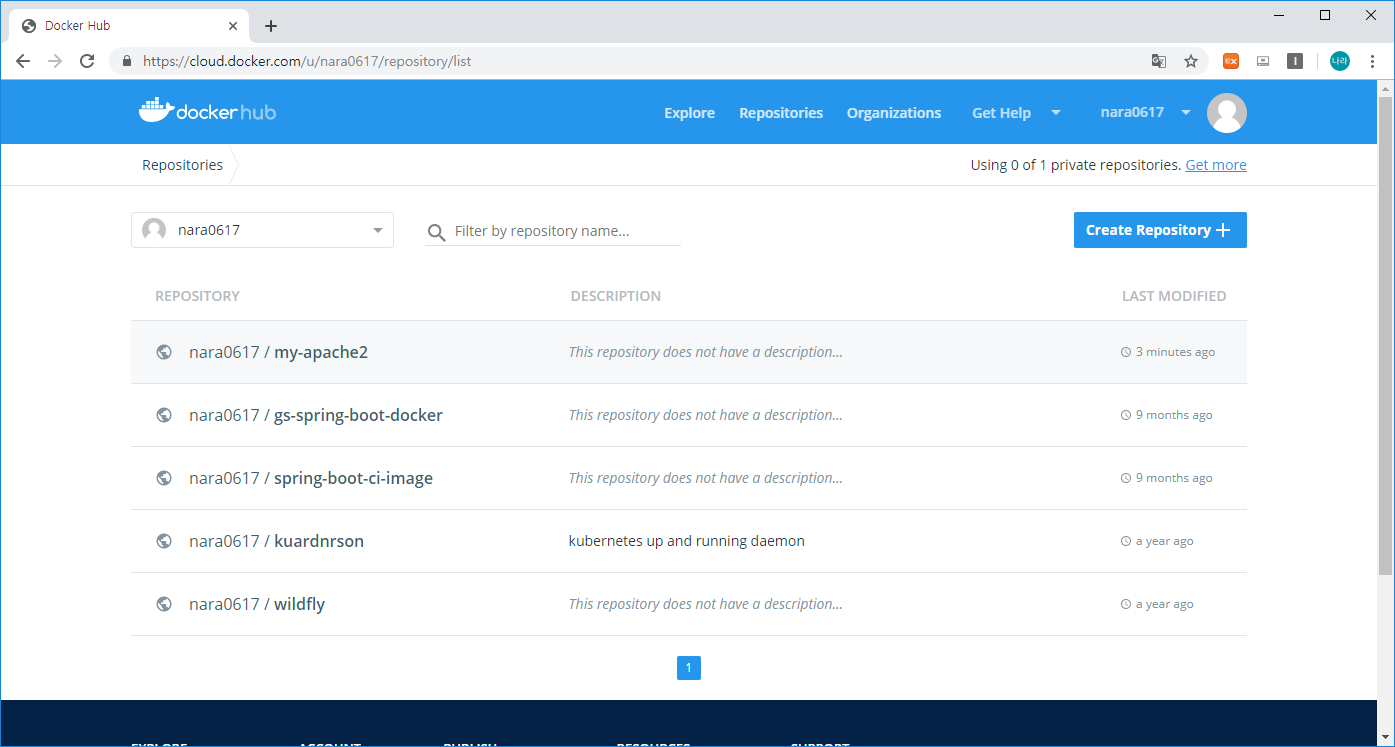The image size is (1395, 747).
Task: Click Repositories breadcrumb
Action: (x=182, y=165)
